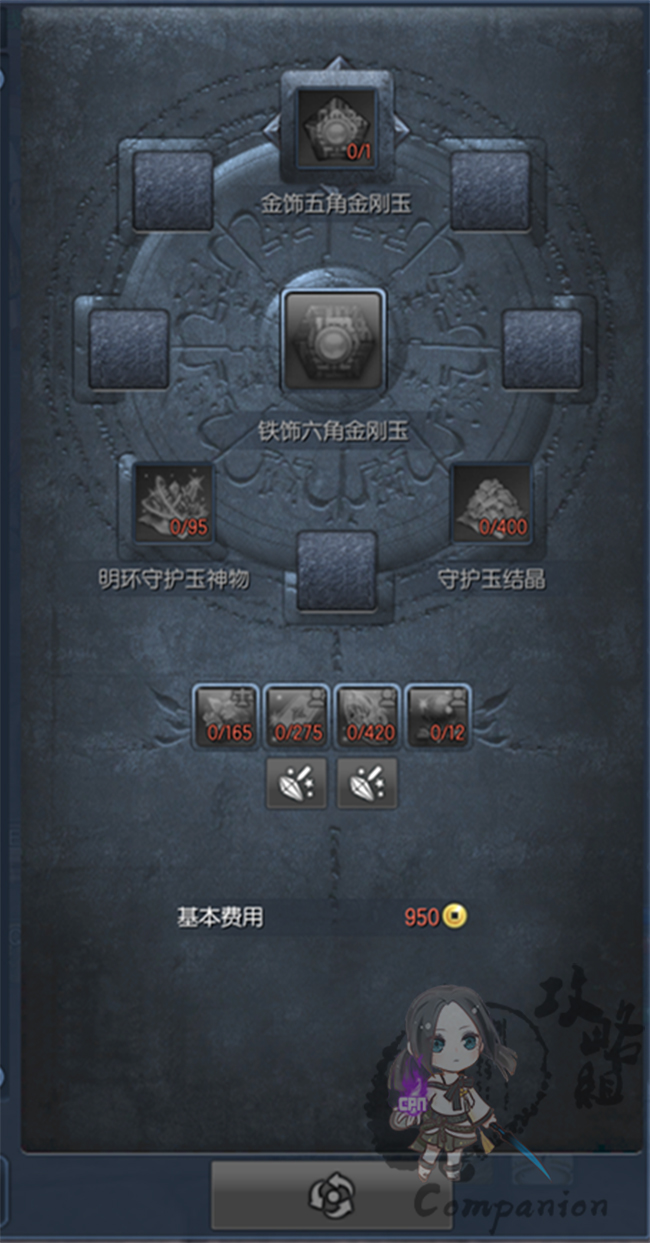650x1243 pixels.
Task: Click the 基本费用 cost label
Action: 220,916
